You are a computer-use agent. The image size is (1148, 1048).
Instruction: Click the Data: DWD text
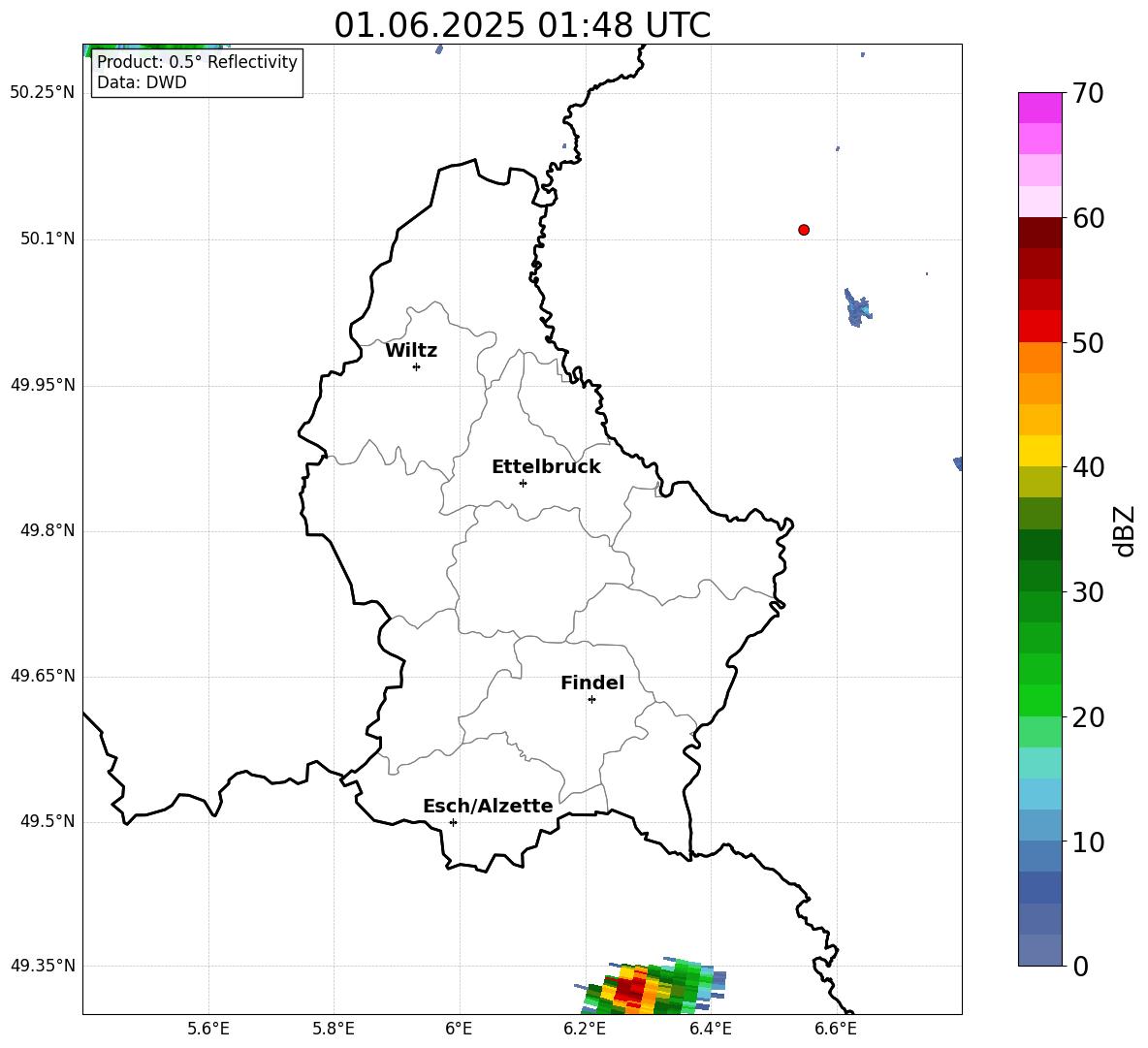142,82
